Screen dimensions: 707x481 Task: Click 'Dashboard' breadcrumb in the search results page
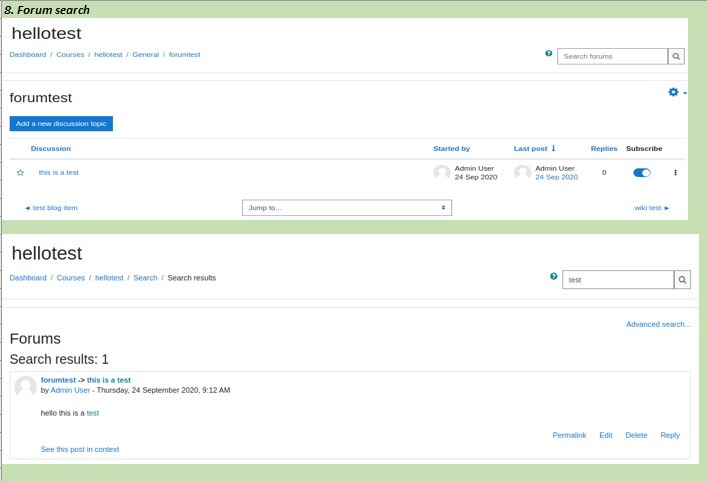click(x=28, y=278)
